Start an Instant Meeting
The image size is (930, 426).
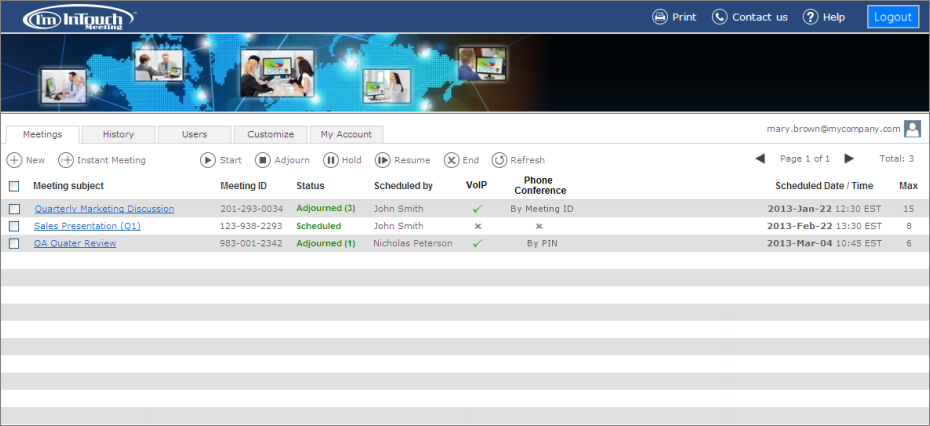[66, 160]
